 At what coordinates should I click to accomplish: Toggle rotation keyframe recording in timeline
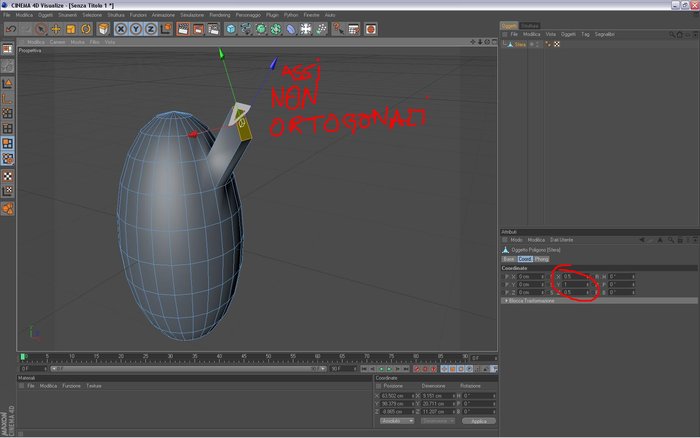(x=461, y=369)
